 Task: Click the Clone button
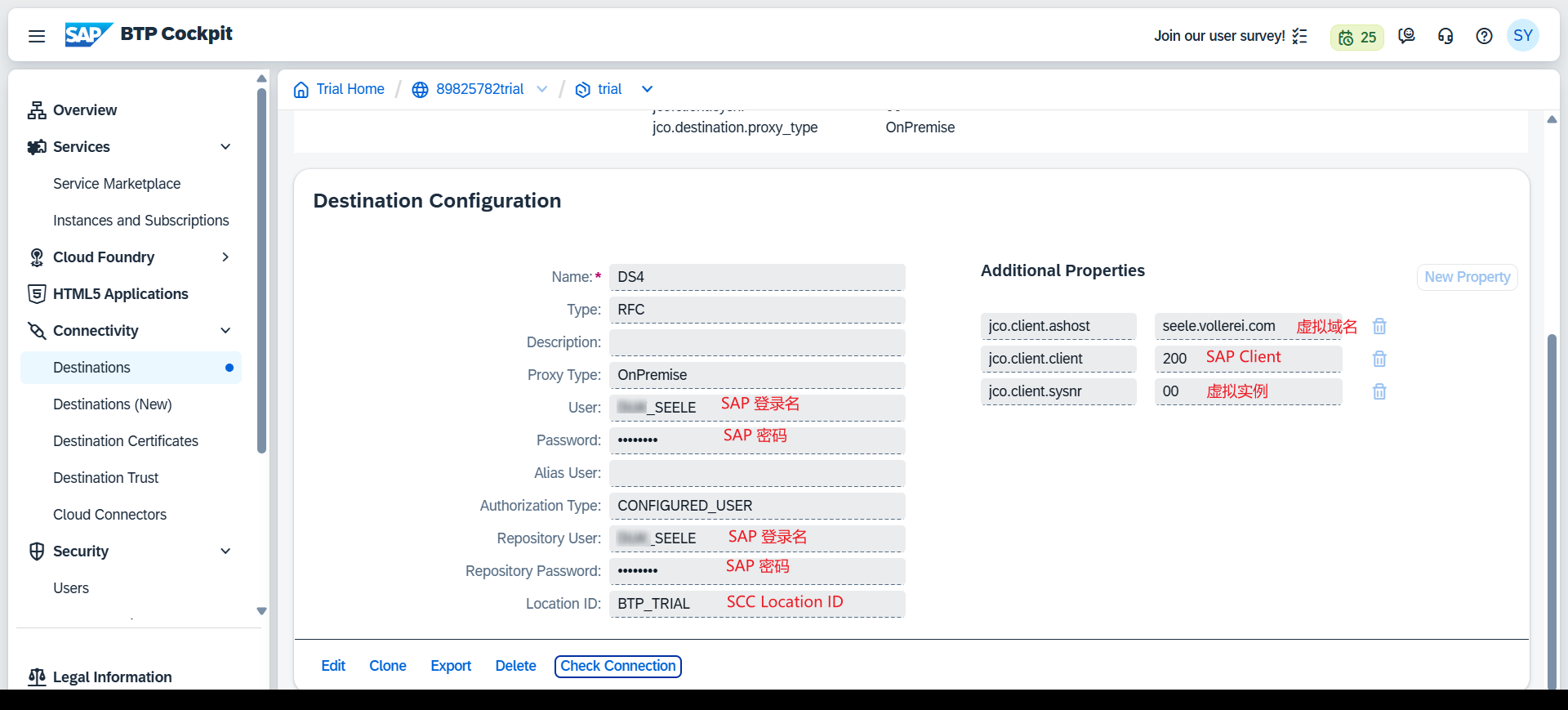click(388, 666)
